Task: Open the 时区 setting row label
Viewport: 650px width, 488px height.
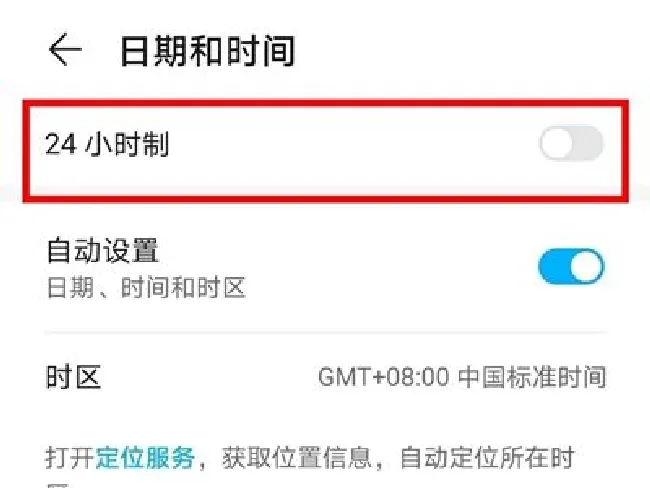Action: (x=73, y=377)
